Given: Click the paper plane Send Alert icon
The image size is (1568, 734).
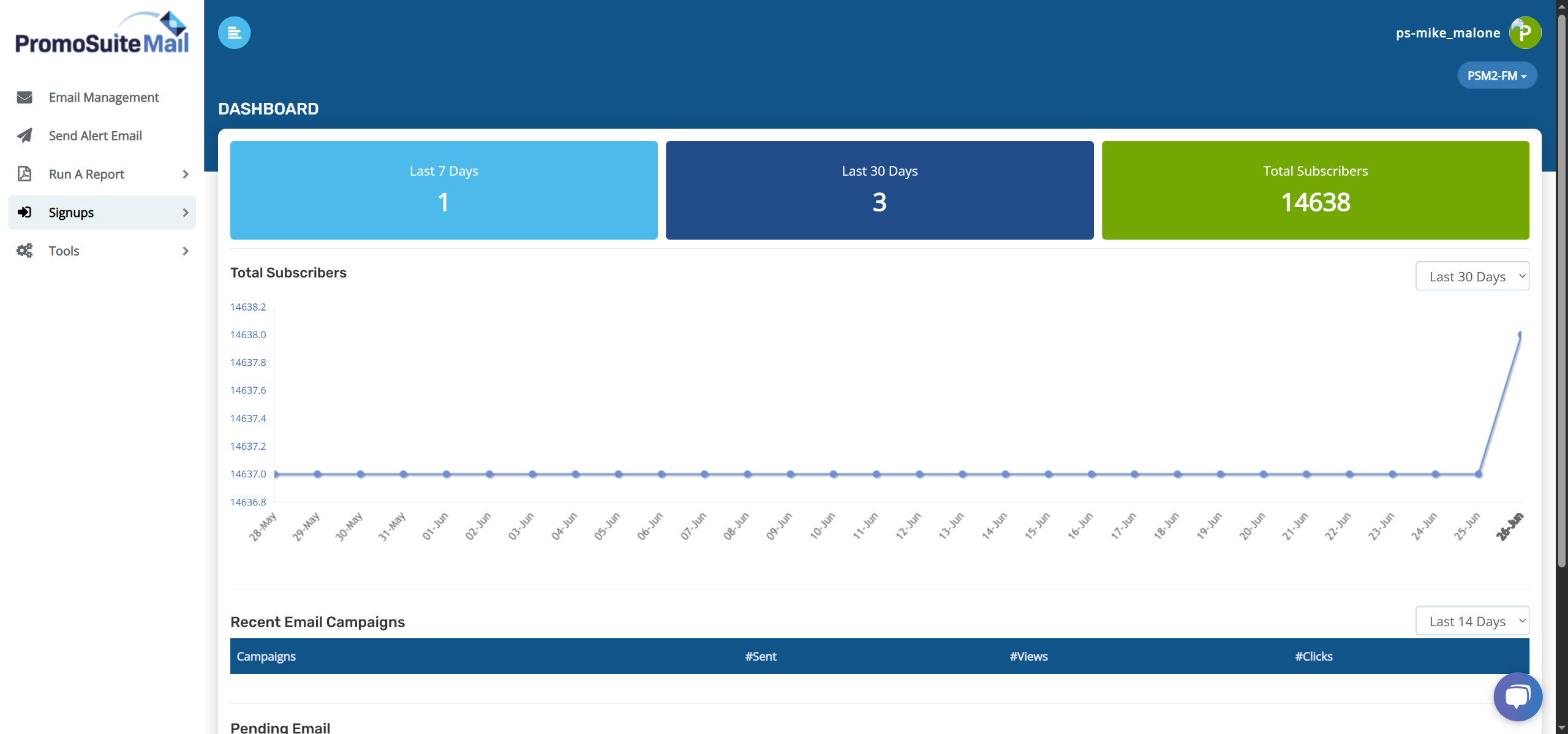Looking at the screenshot, I should [24, 135].
